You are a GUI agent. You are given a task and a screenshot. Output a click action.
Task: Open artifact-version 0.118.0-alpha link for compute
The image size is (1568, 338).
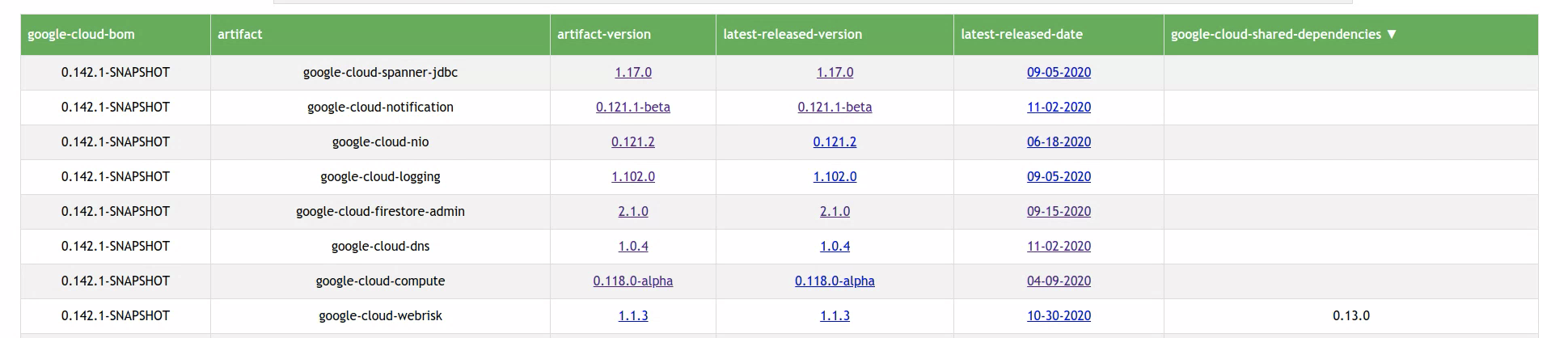(x=633, y=281)
